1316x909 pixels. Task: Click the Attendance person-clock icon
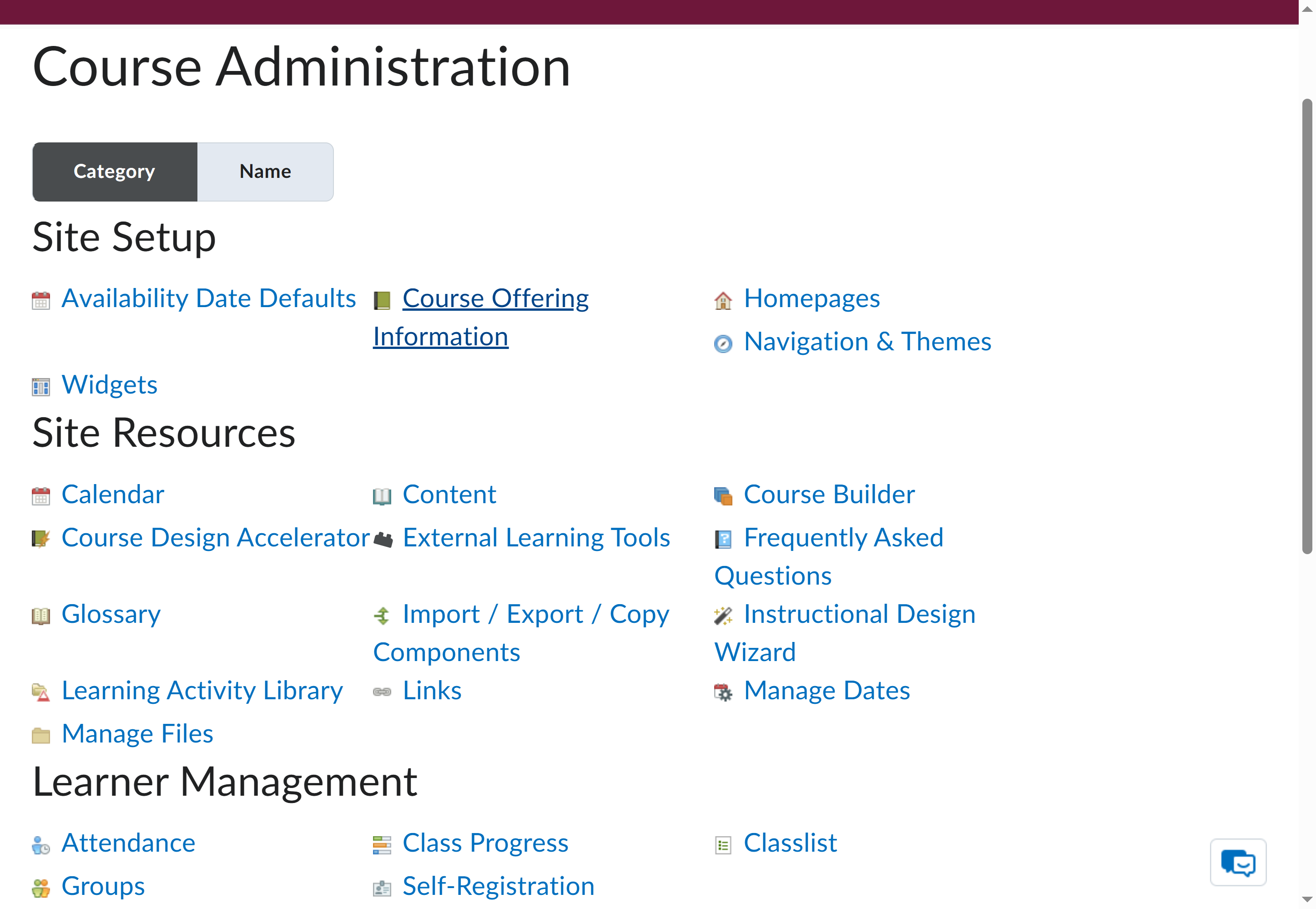tap(40, 845)
